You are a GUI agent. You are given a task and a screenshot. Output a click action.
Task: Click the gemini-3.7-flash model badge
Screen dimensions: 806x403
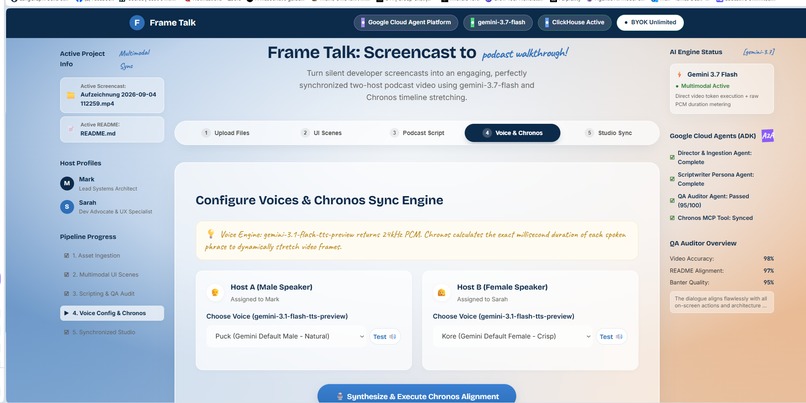498,23
